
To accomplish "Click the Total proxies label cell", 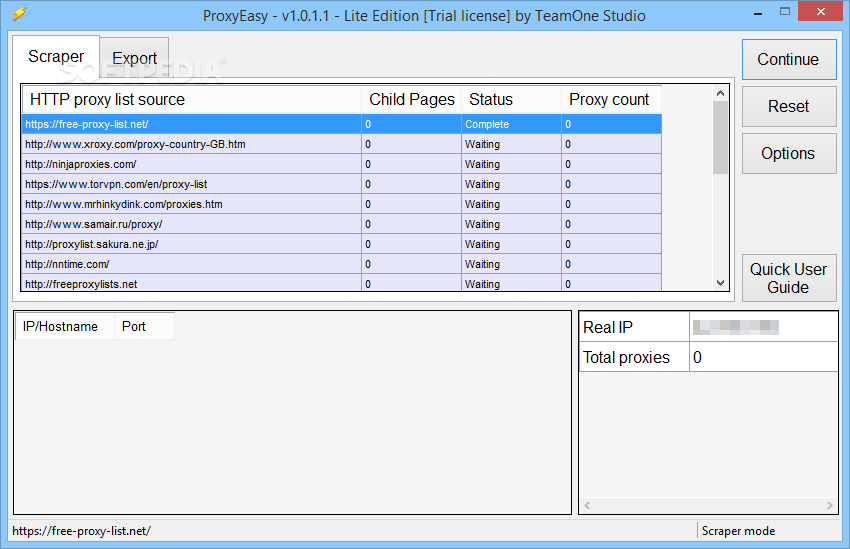I will coord(634,357).
